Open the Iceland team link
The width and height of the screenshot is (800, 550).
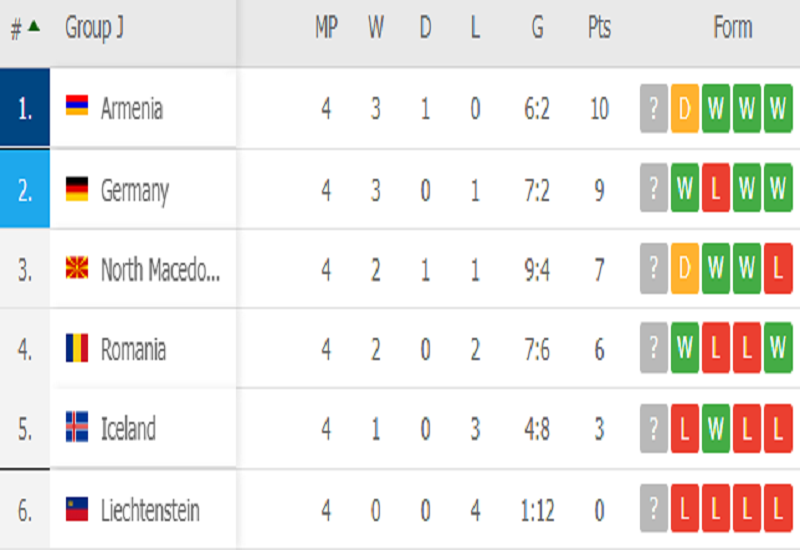(128, 429)
